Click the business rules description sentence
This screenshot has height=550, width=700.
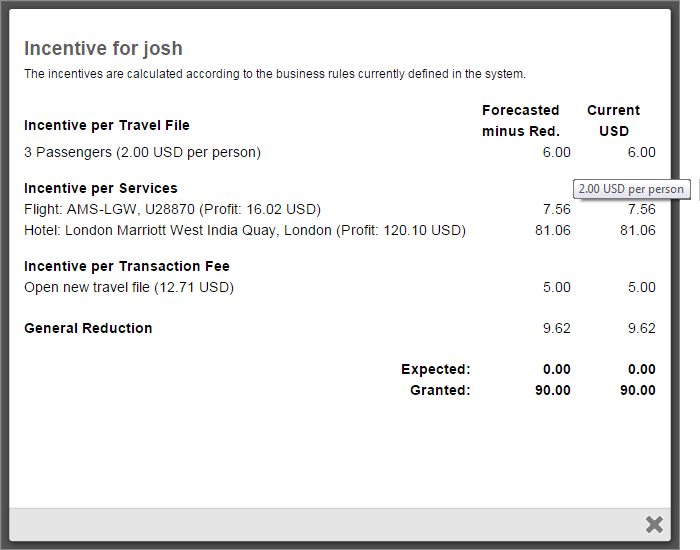275,74
